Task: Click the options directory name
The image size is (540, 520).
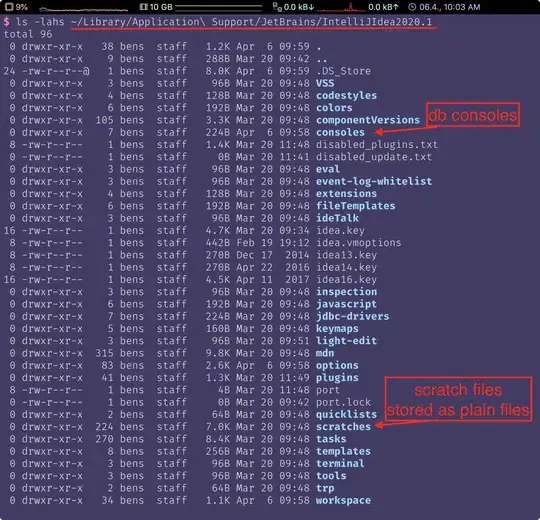Action: (337, 365)
